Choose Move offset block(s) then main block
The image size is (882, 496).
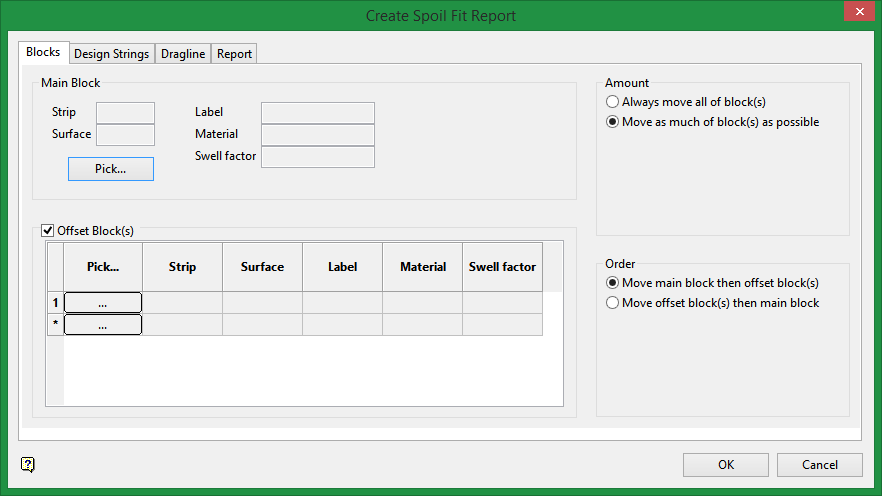[x=612, y=303]
